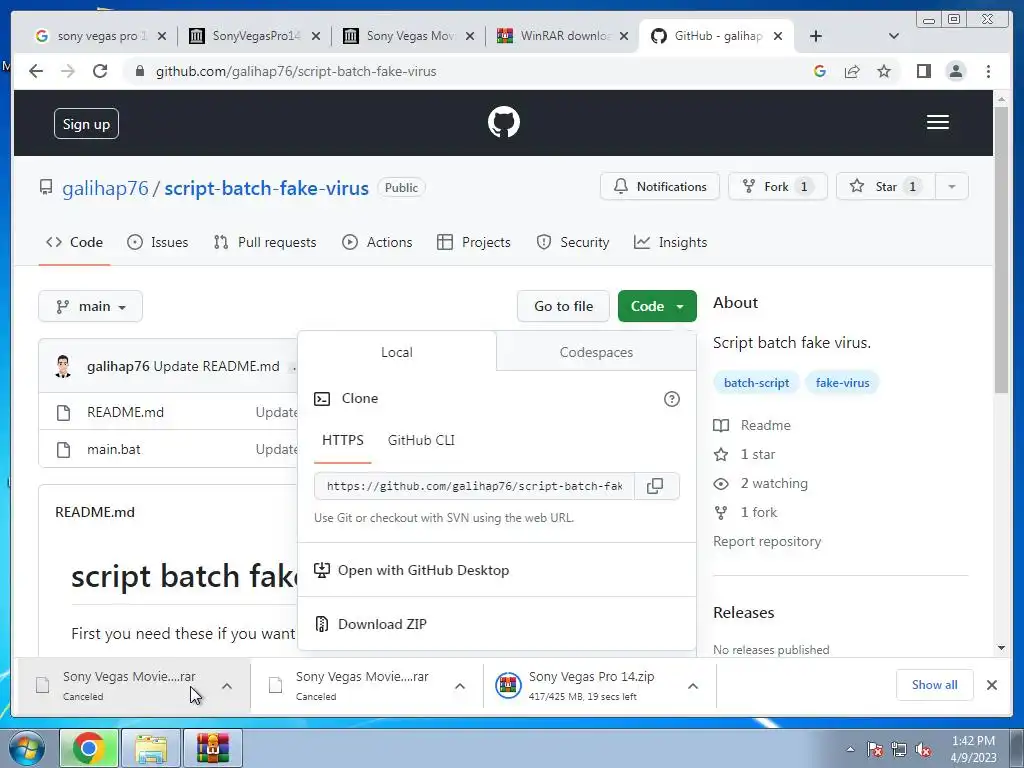Click the Go to file button

pos(563,306)
